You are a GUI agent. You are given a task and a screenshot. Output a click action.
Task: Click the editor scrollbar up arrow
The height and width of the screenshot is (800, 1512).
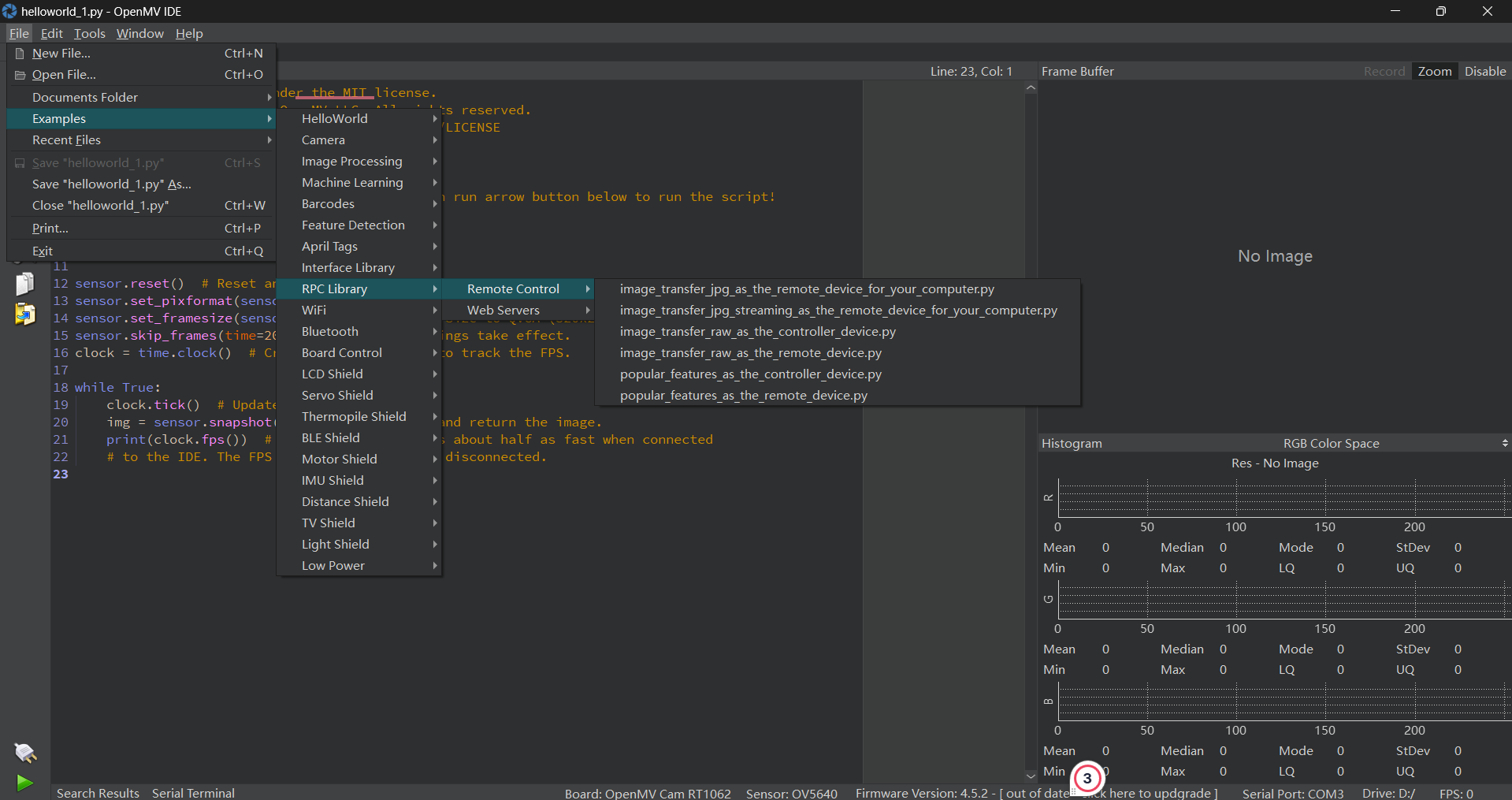[x=1031, y=88]
